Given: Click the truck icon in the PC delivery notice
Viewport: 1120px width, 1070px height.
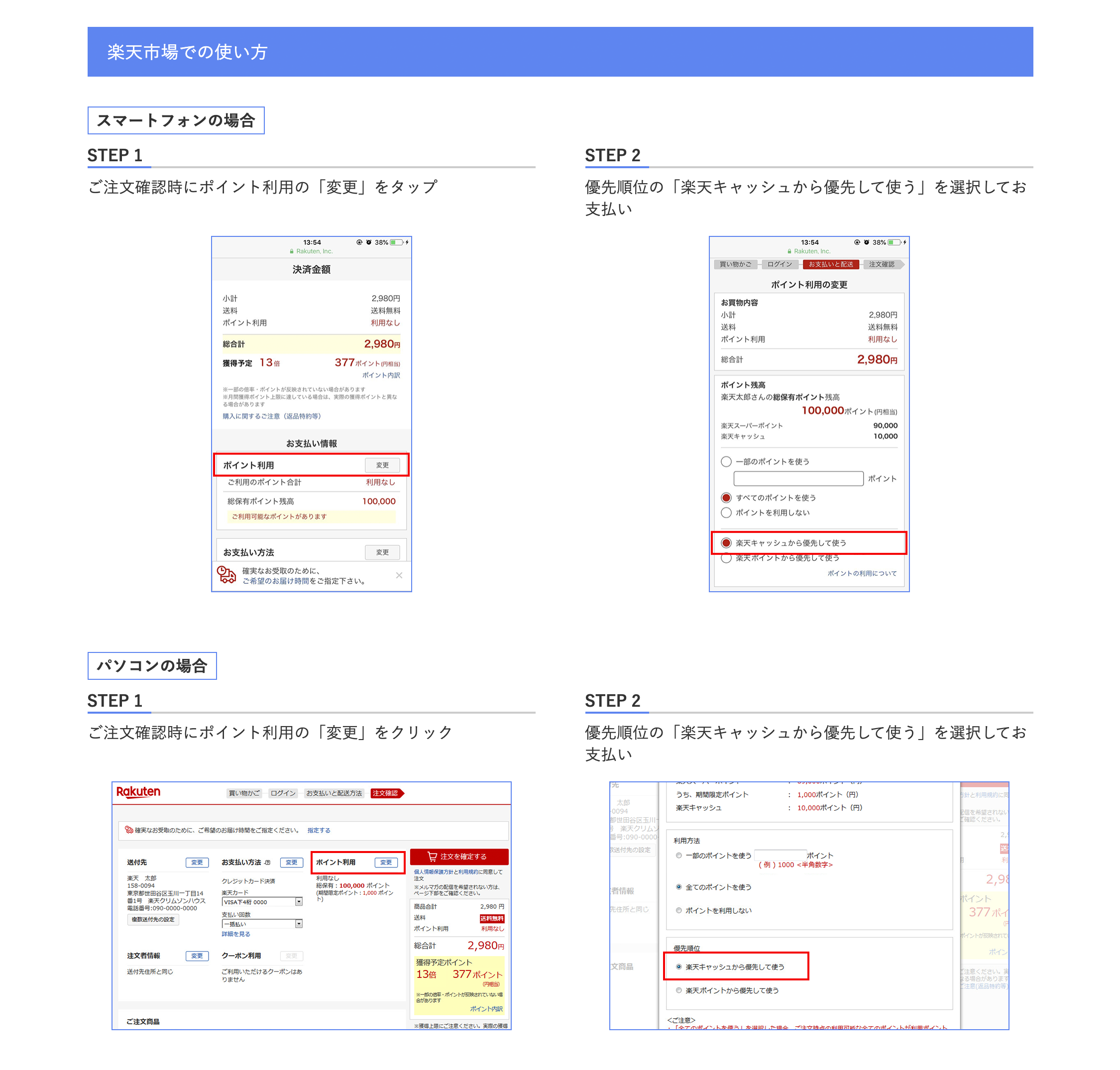Looking at the screenshot, I should [129, 830].
